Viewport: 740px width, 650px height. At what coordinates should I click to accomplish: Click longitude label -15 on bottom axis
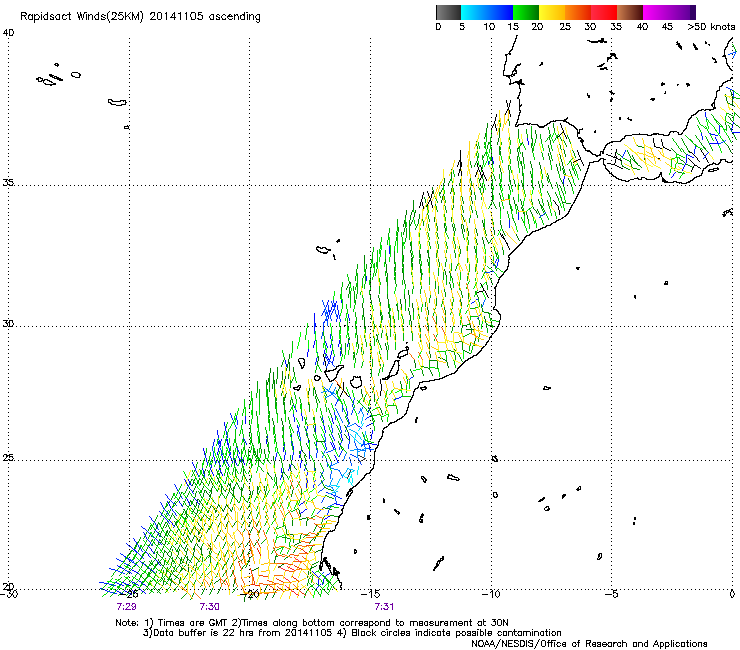(370, 594)
